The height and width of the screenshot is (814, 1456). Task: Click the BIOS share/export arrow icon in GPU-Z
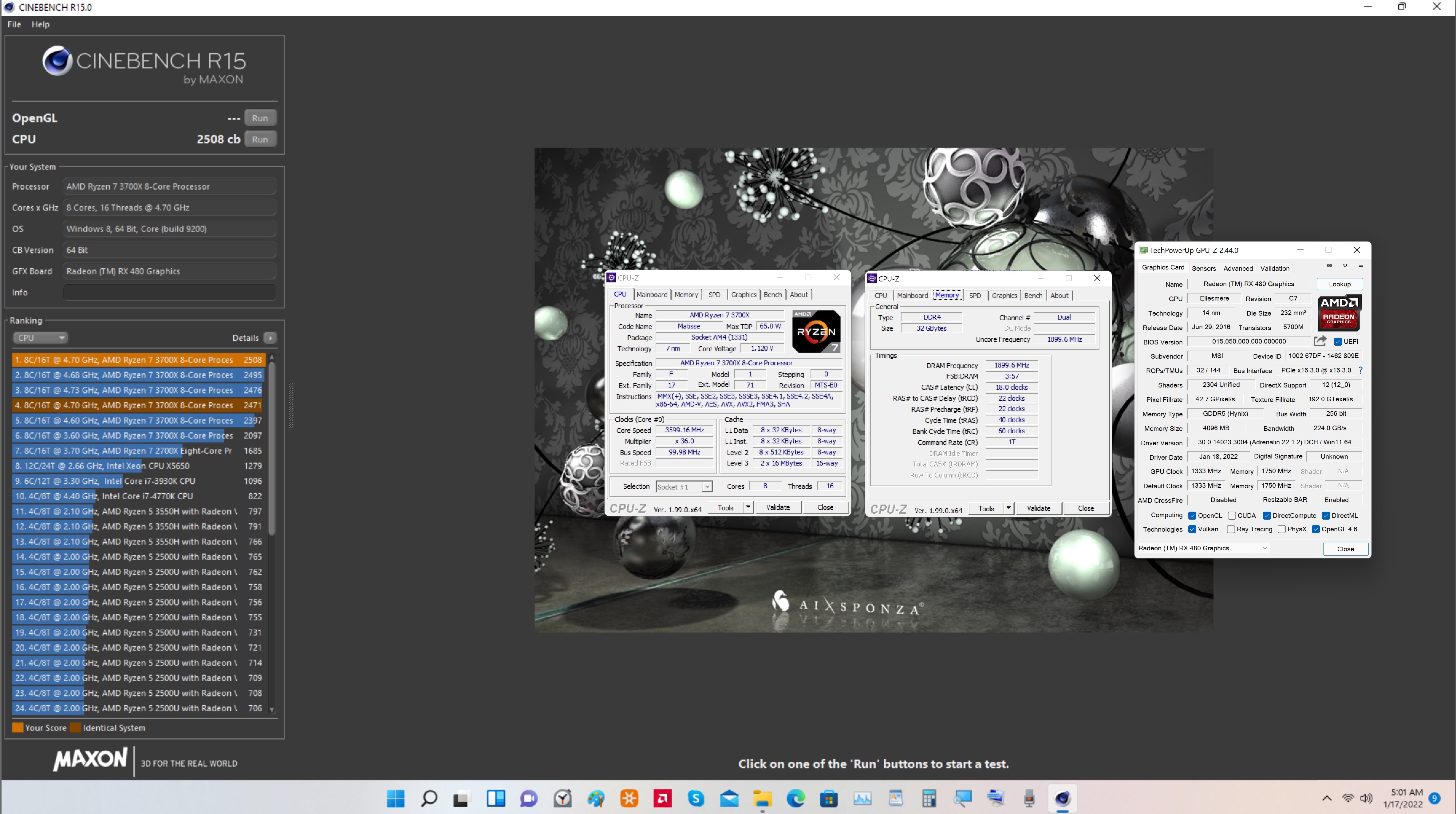coord(1320,341)
